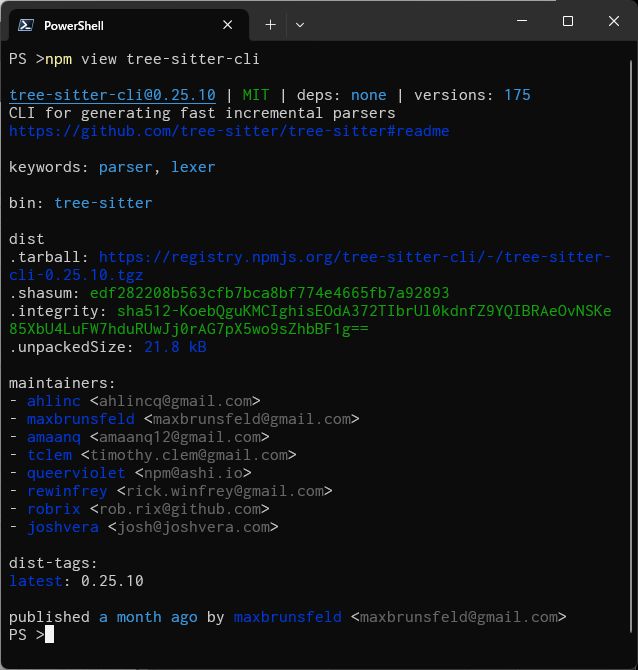This screenshot has height=670, width=638.
Task: Close the PowerShell tab
Action: (x=229, y=25)
